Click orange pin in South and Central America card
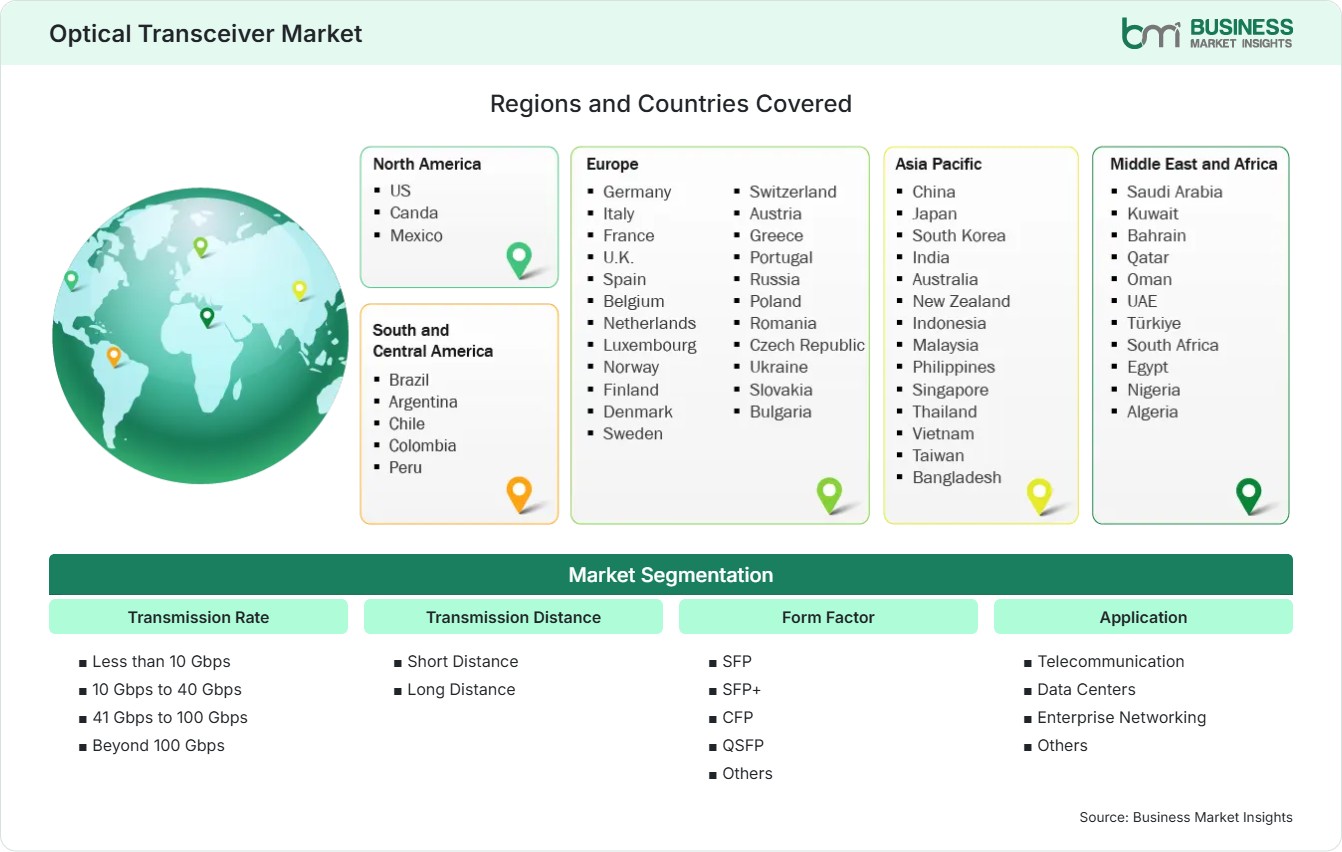1342x852 pixels. click(519, 494)
